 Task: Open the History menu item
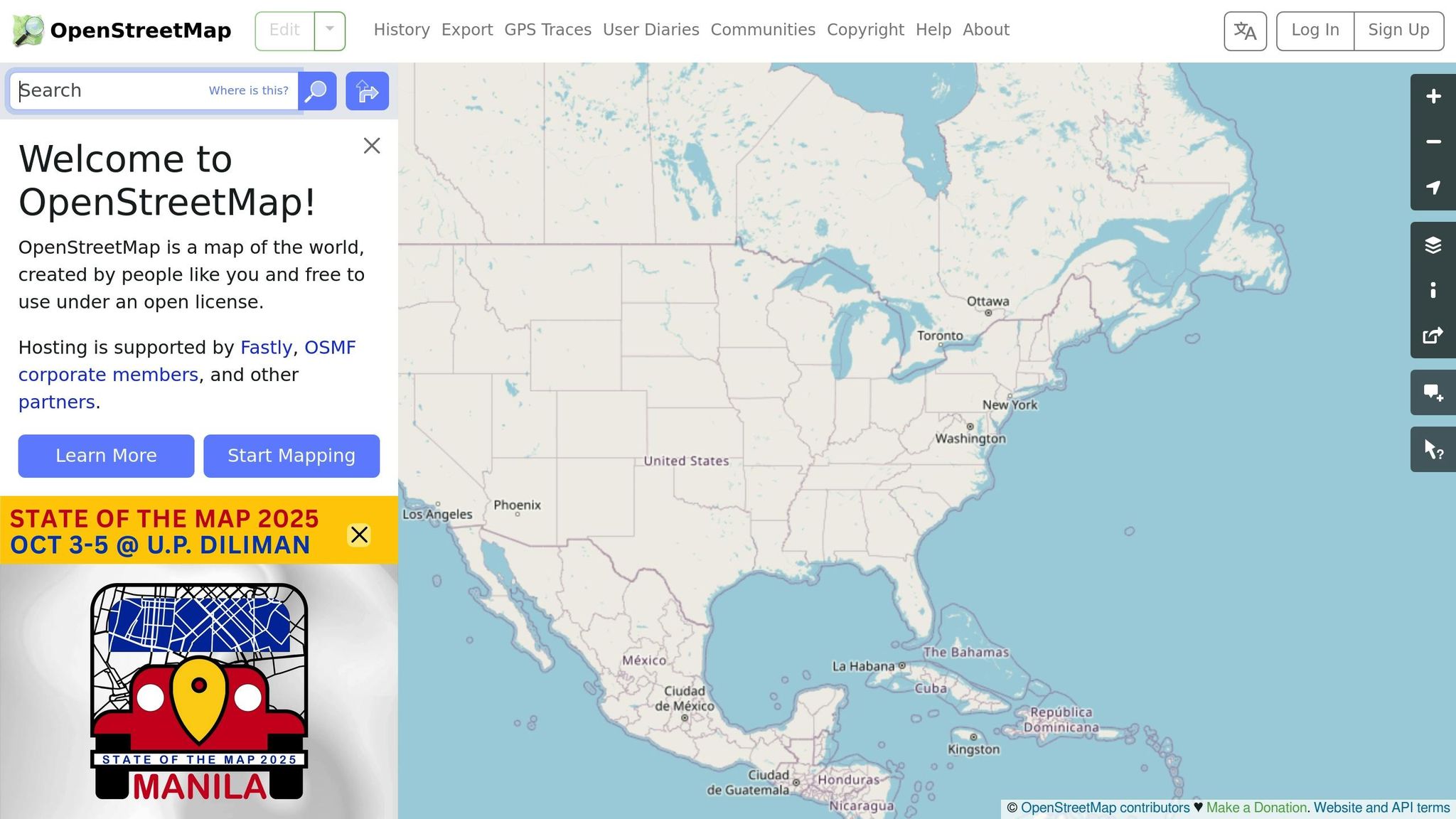pyautogui.click(x=402, y=30)
